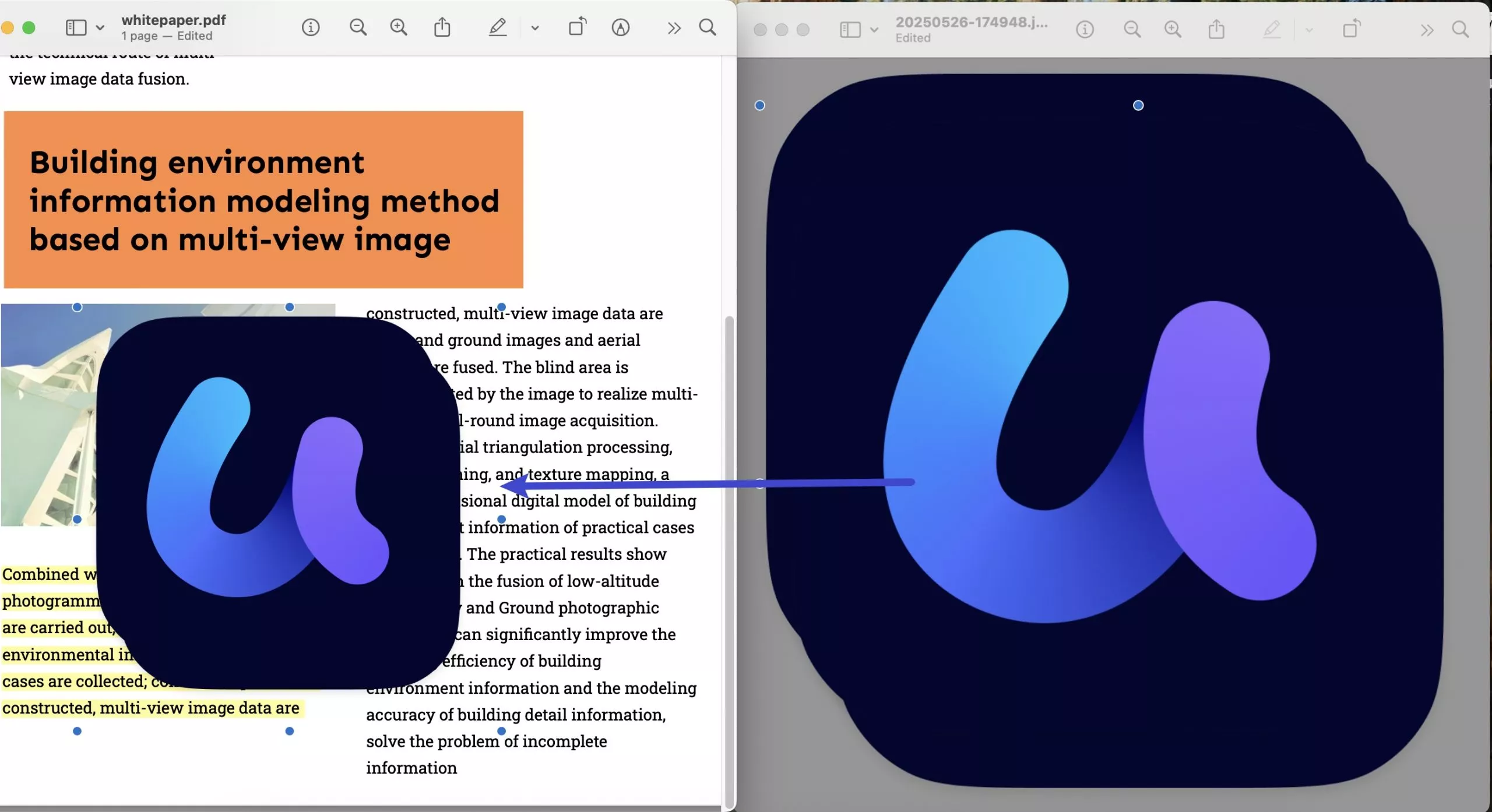
Task: Open the highlight color dropdown arrow
Action: 535,27
